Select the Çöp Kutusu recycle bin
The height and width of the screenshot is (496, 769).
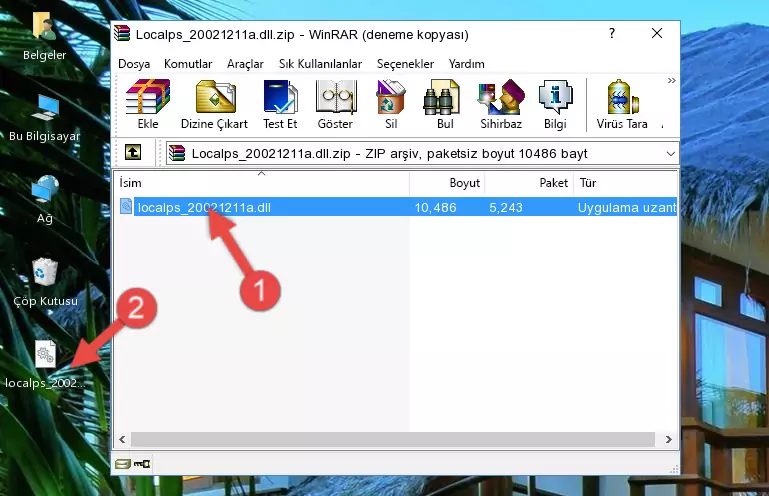(x=45, y=283)
